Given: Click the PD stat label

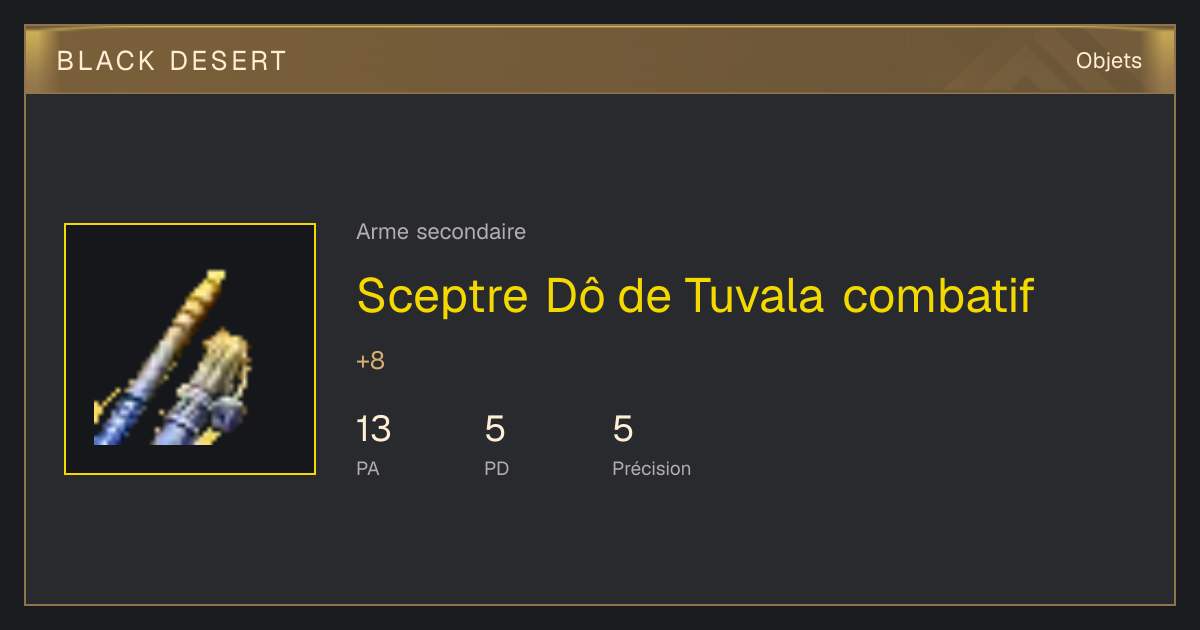Looking at the screenshot, I should (x=496, y=468).
